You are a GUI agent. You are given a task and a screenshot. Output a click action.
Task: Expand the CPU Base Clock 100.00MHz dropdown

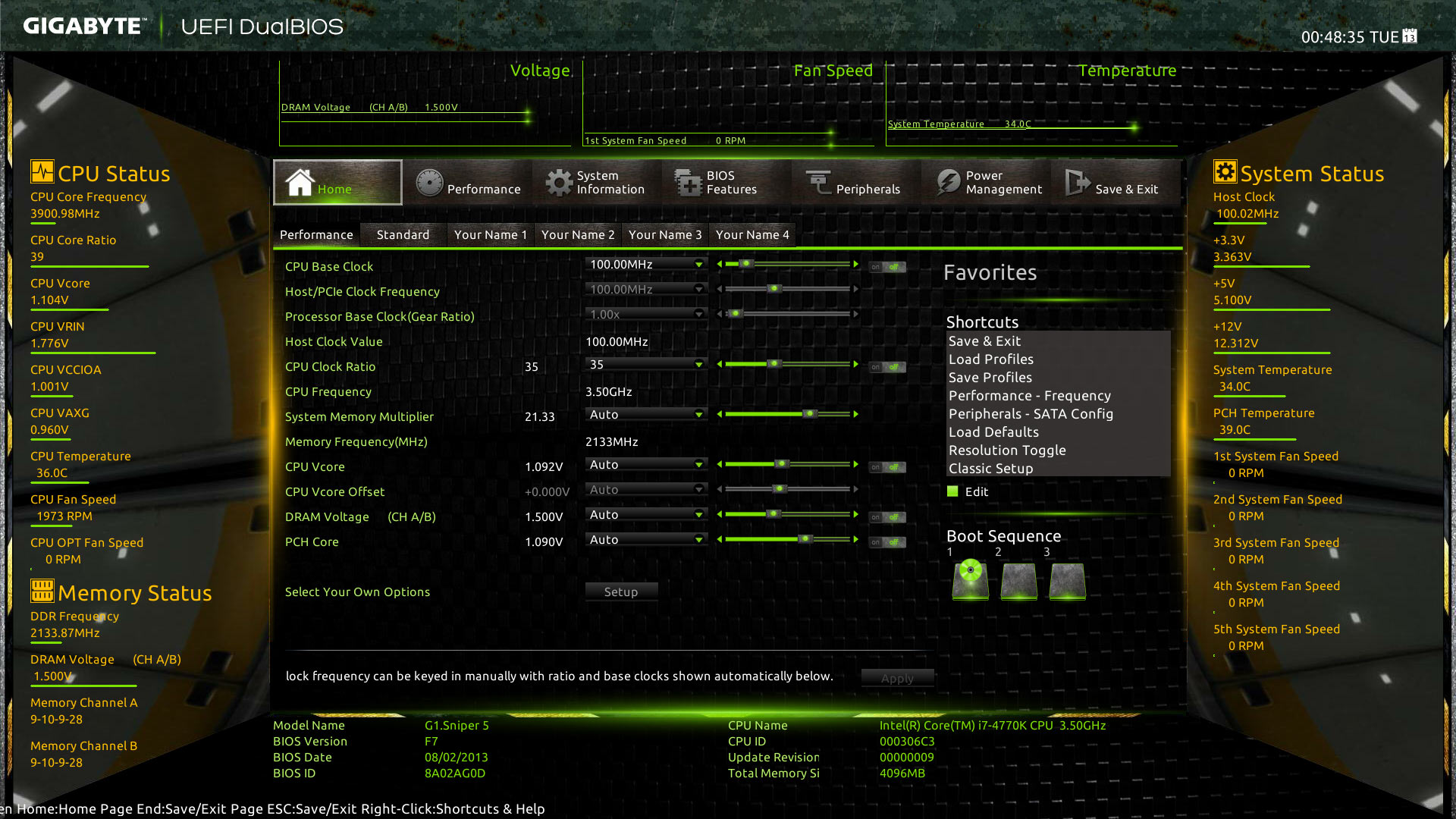click(646, 265)
